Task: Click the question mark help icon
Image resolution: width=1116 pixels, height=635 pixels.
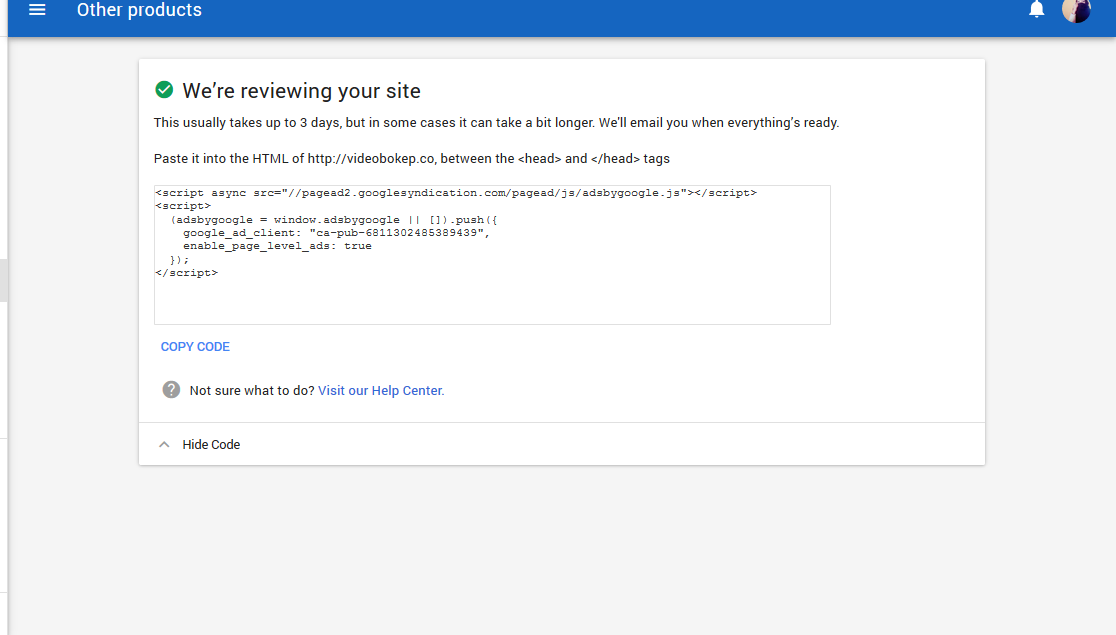Action: (171, 389)
